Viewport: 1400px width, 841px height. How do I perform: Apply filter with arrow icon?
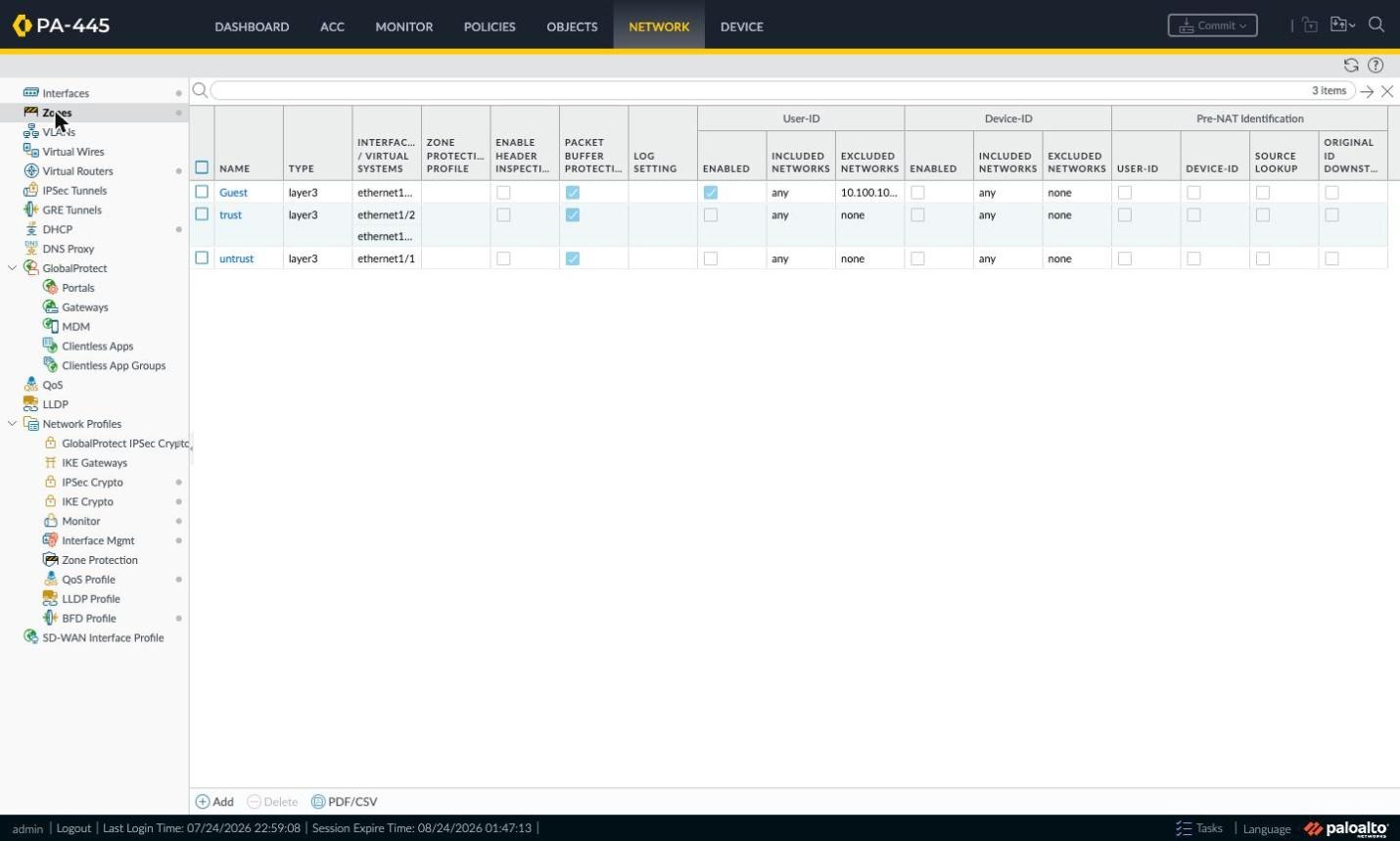pos(1367,91)
